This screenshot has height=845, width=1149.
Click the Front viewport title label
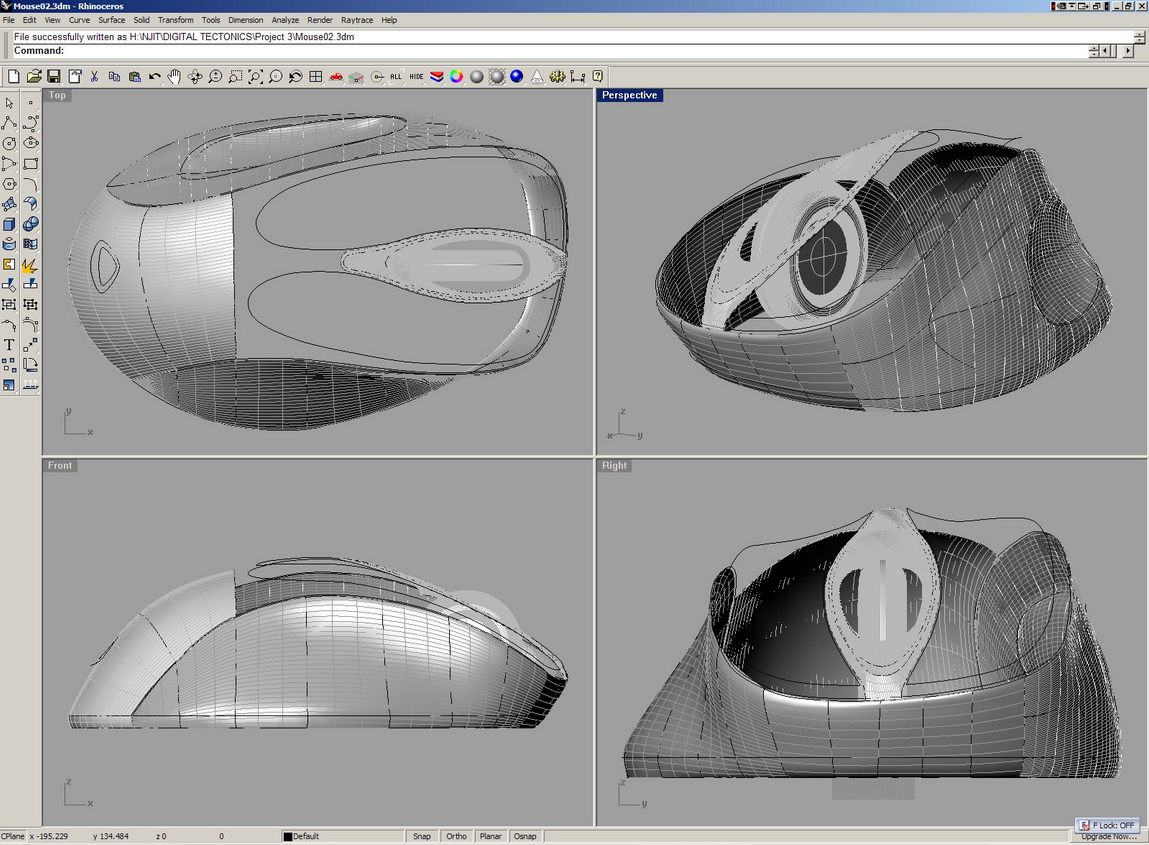pos(60,465)
